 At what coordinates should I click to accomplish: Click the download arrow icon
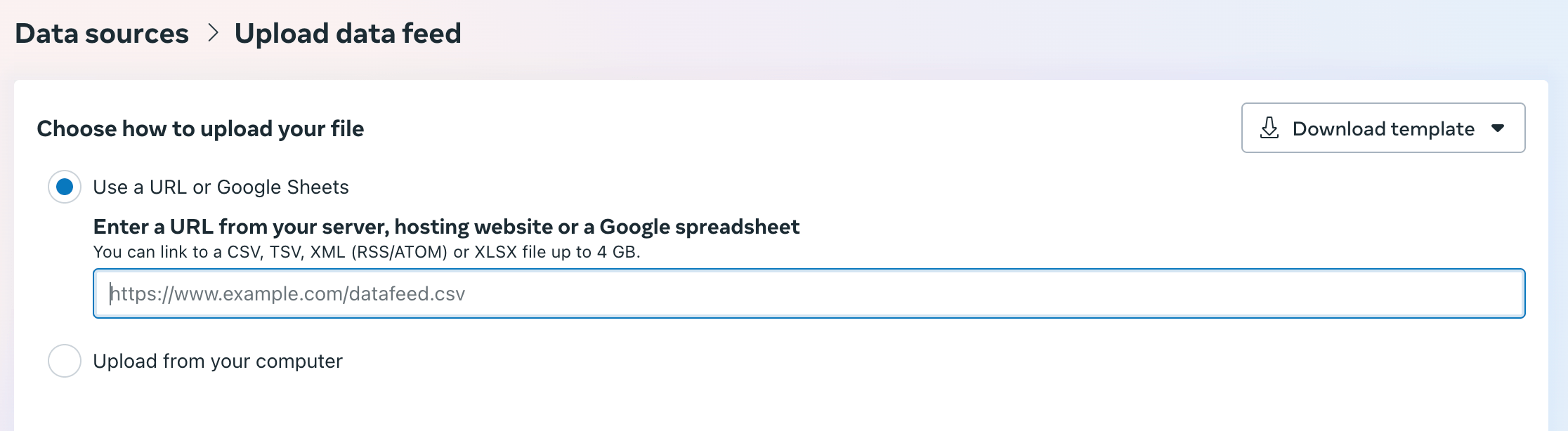[1269, 128]
